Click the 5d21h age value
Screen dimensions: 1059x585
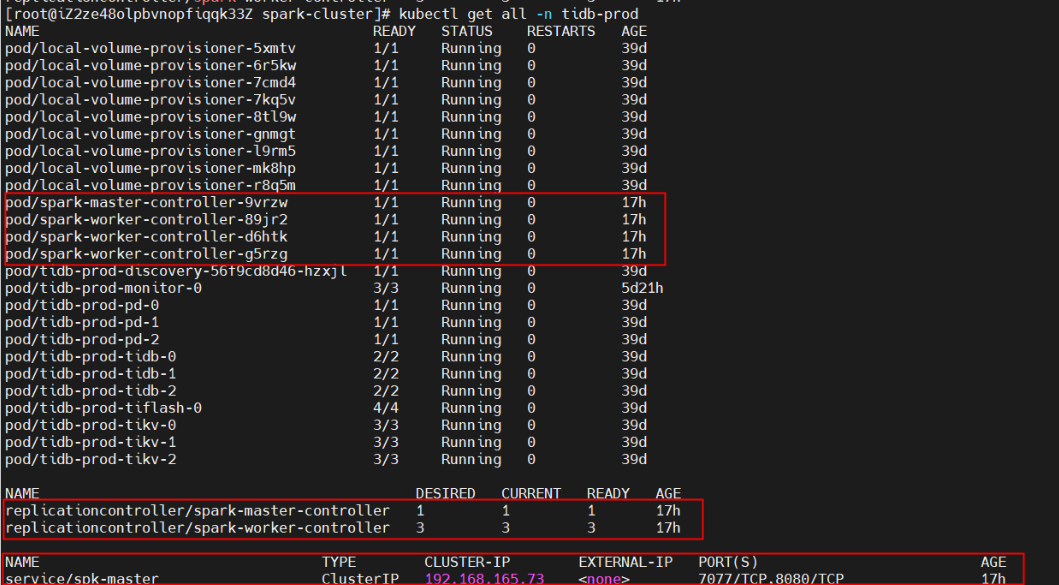tap(642, 288)
